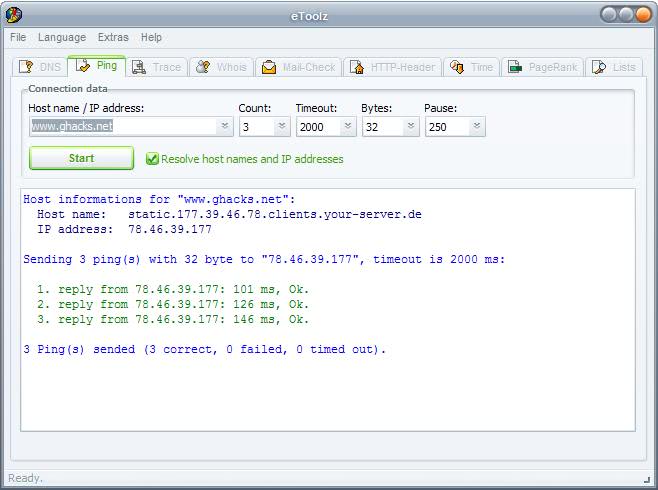658x490 pixels.
Task: Open the Timeout dropdown
Action: click(347, 127)
